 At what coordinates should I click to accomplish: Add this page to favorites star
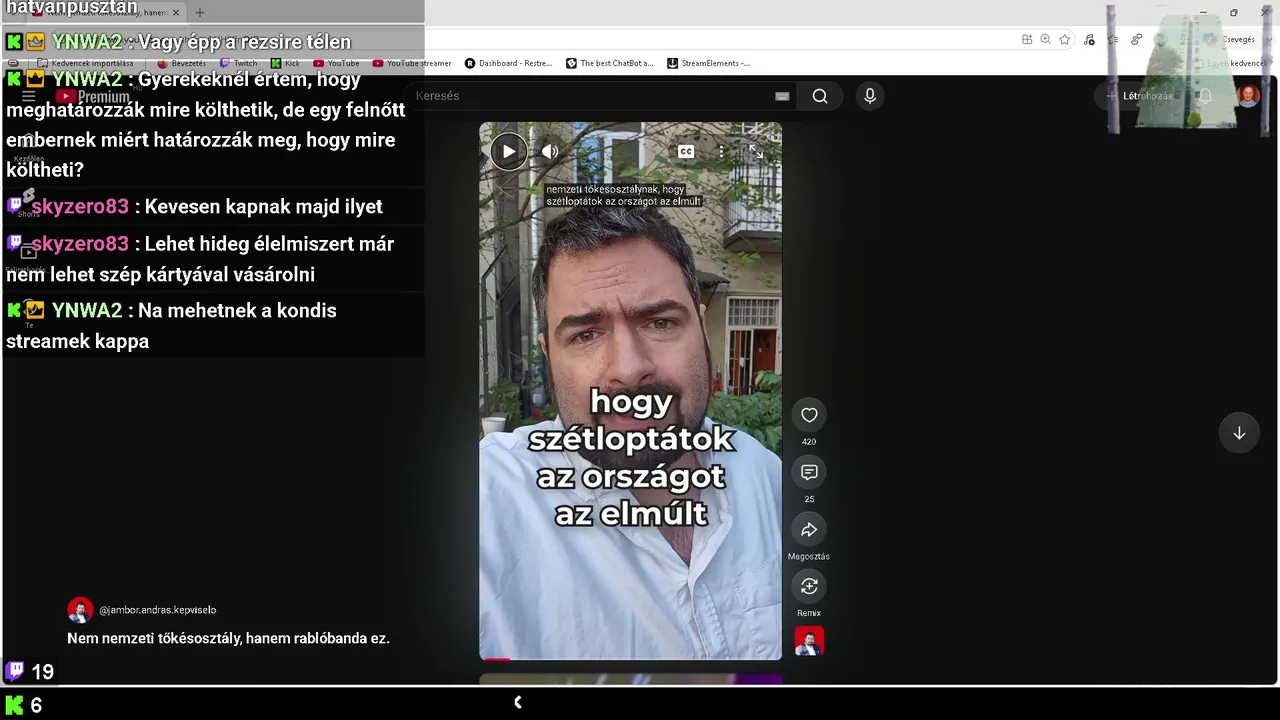1065,39
